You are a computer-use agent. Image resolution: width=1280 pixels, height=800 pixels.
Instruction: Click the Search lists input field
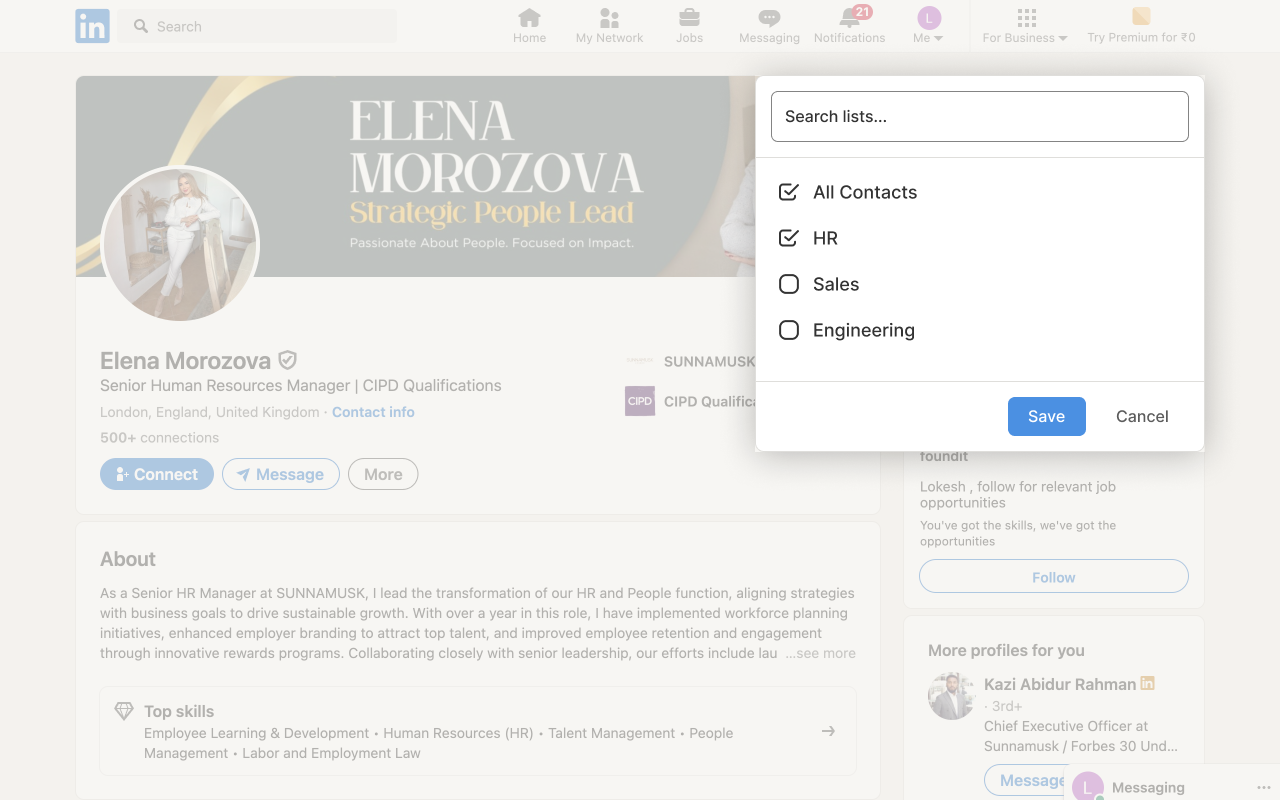pyautogui.click(x=980, y=116)
